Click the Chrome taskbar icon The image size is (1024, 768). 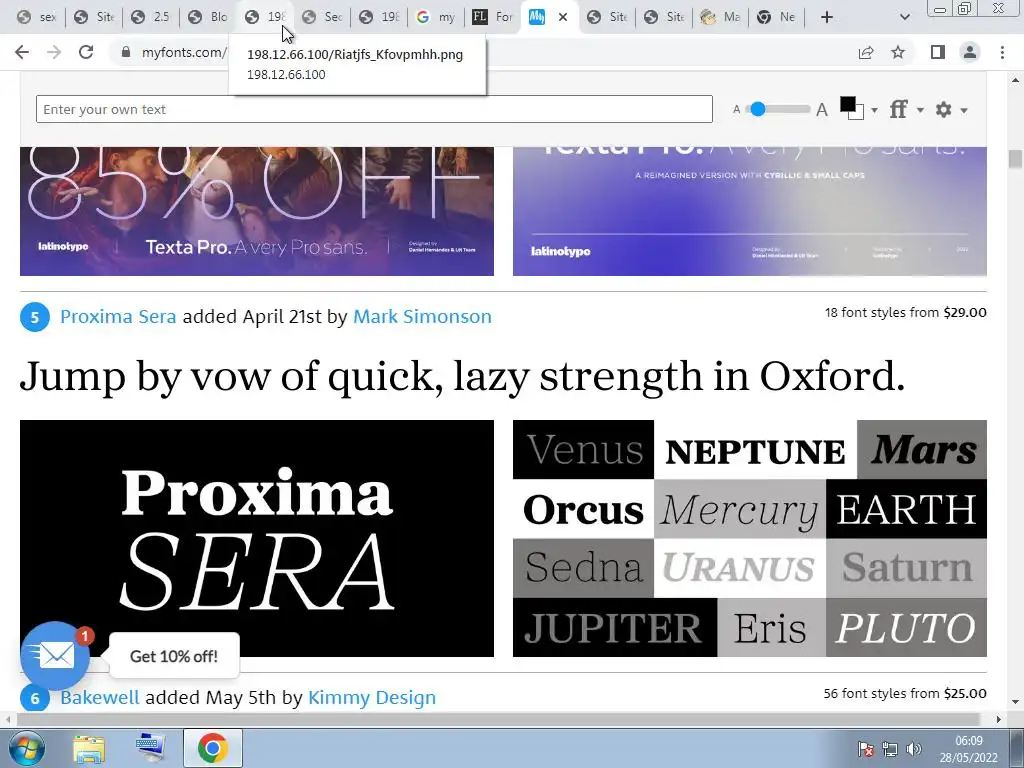(x=212, y=748)
